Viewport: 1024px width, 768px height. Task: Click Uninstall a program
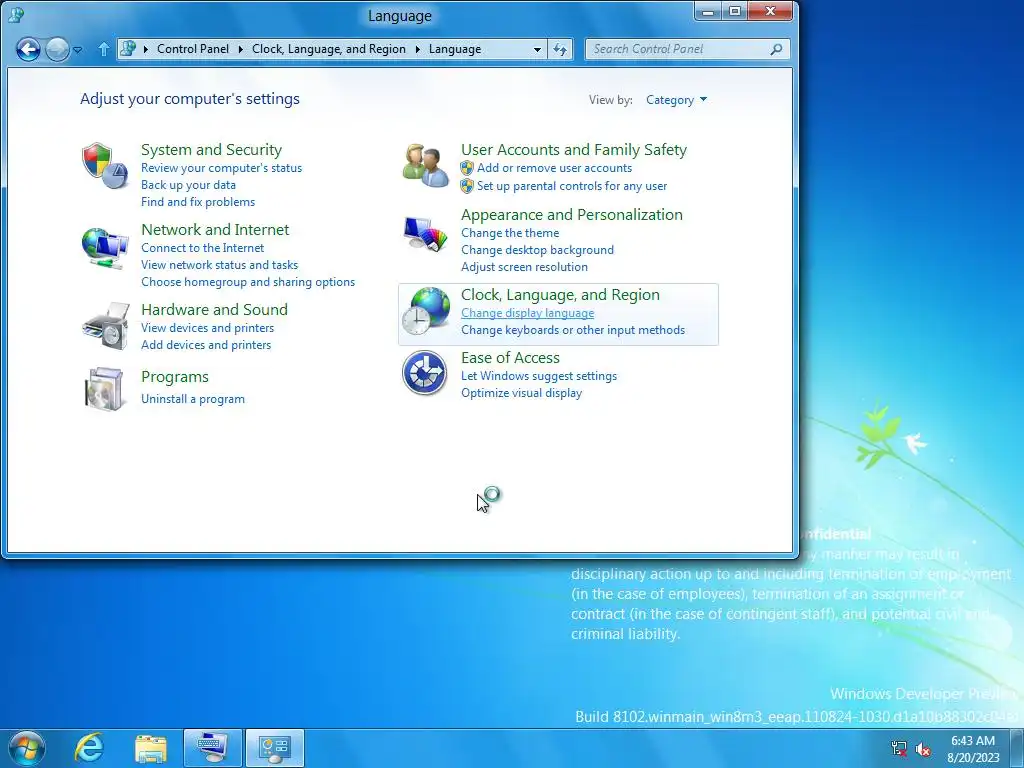[193, 399]
